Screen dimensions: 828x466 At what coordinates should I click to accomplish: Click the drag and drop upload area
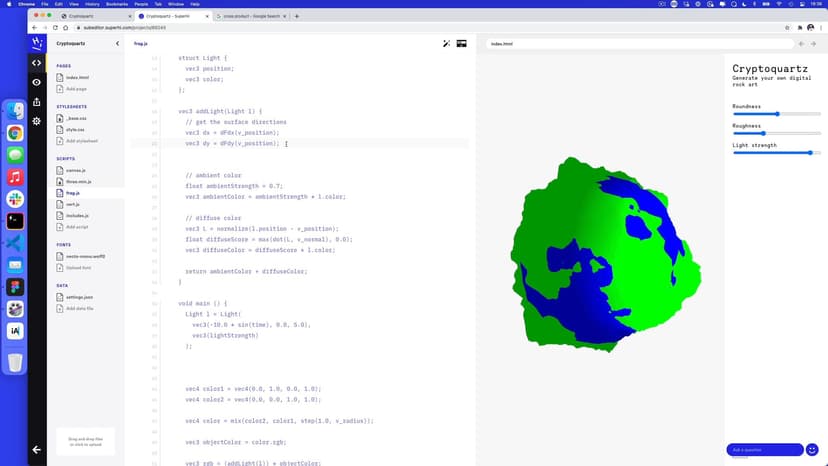click(x=85, y=441)
